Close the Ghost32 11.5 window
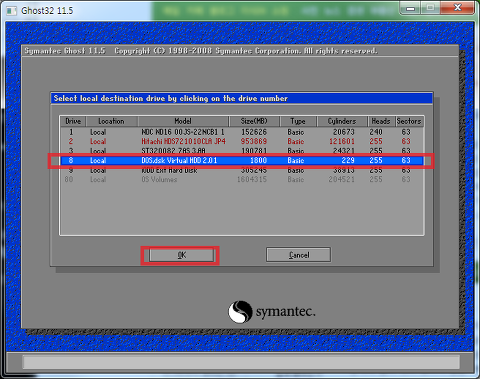 pos(457,8)
